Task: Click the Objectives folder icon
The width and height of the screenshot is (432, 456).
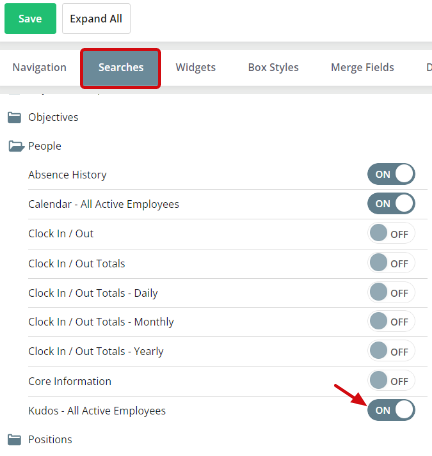Action: click(14, 117)
